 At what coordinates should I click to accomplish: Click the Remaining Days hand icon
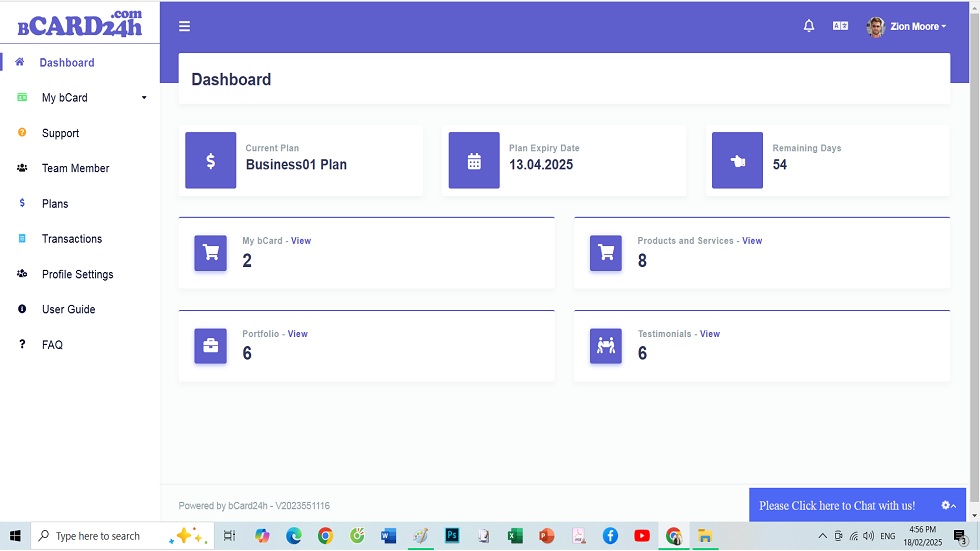coord(738,161)
